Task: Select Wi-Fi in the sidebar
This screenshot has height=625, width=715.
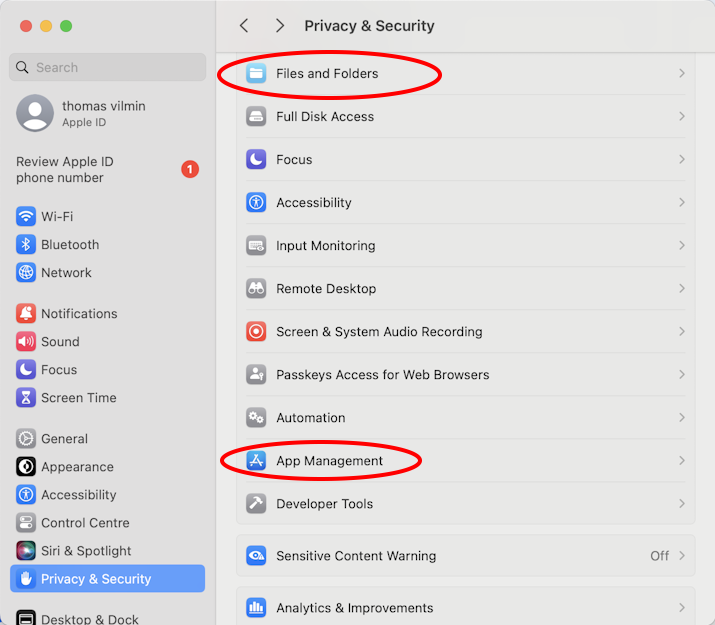Action: 57,217
